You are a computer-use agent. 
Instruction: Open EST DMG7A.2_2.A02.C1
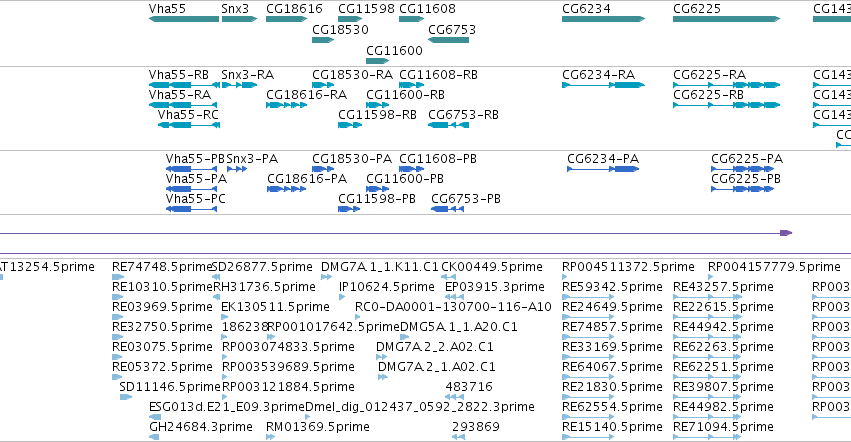(x=435, y=347)
